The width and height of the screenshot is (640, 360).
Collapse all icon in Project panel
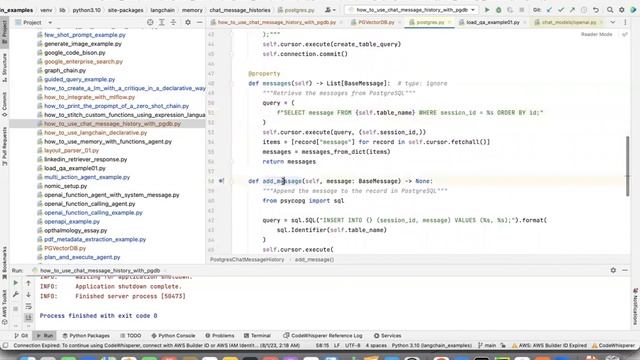tap(173, 22)
